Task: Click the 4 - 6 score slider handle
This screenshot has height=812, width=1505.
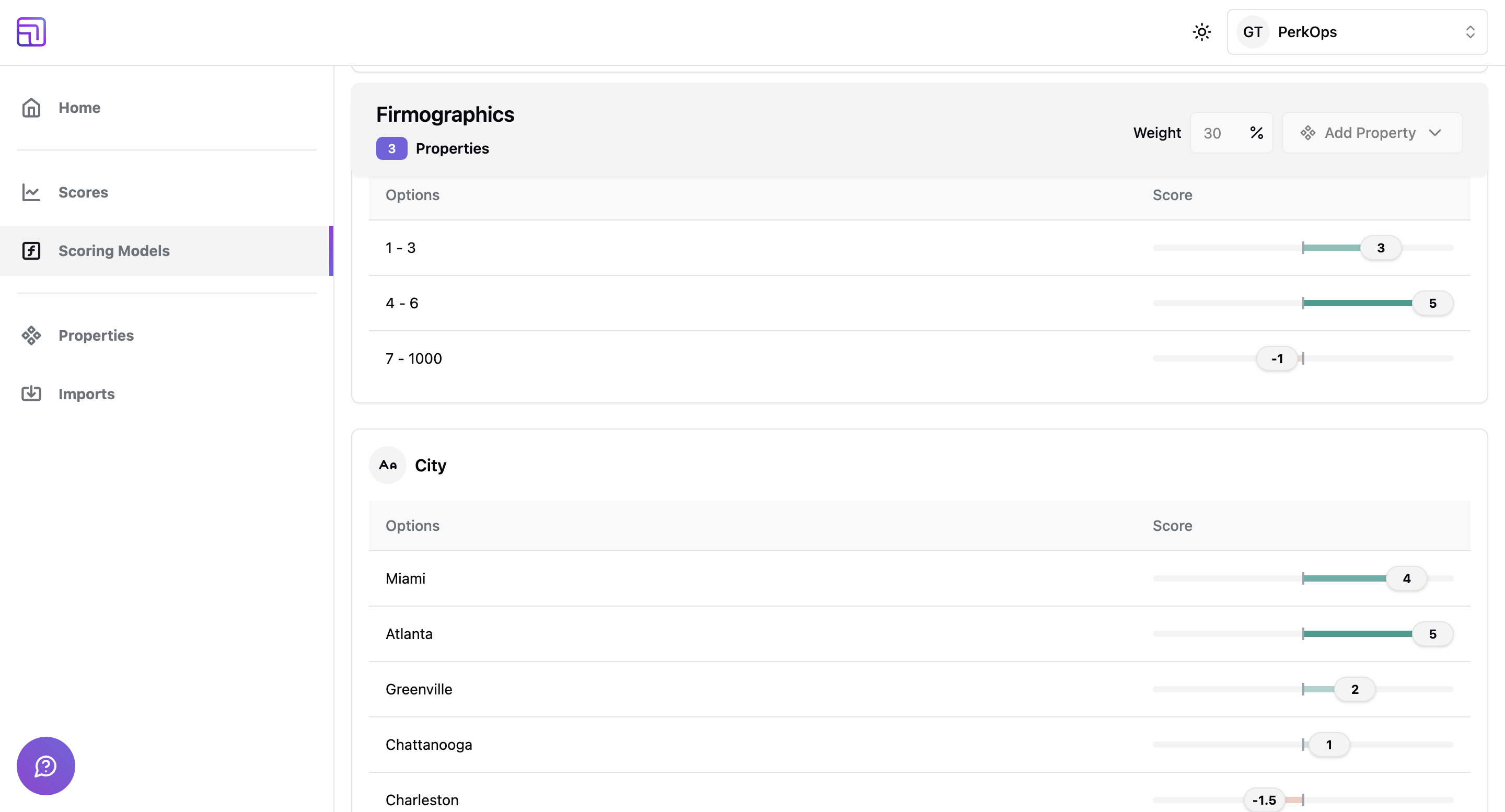Action: point(1432,303)
